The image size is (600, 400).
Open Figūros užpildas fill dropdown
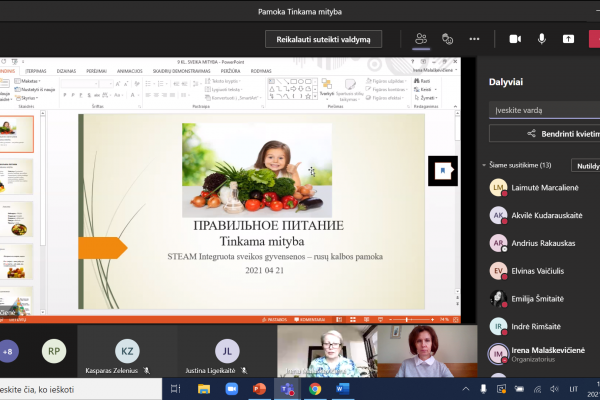coord(386,81)
